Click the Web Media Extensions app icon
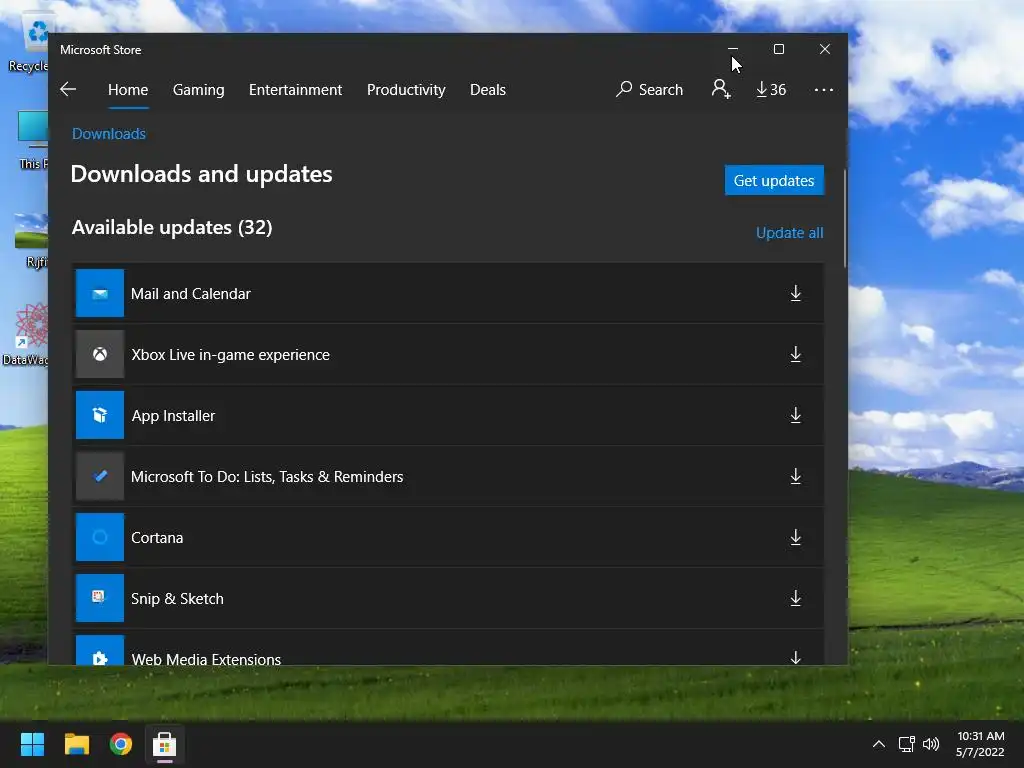 [100, 650]
